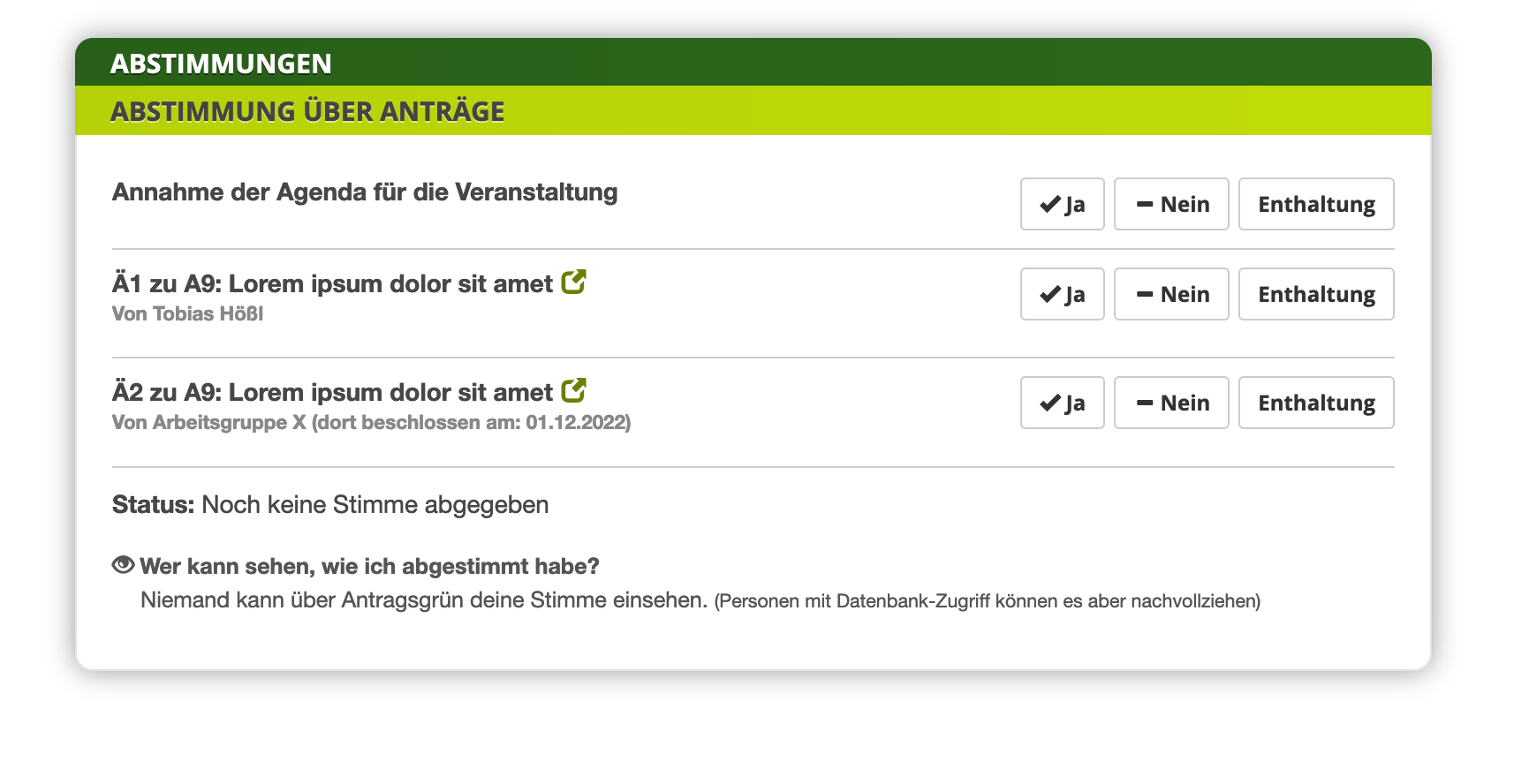The height and width of the screenshot is (784, 1514).
Task: Vote Ja on Ä2 zu A9
Action: pyautogui.click(x=1062, y=403)
